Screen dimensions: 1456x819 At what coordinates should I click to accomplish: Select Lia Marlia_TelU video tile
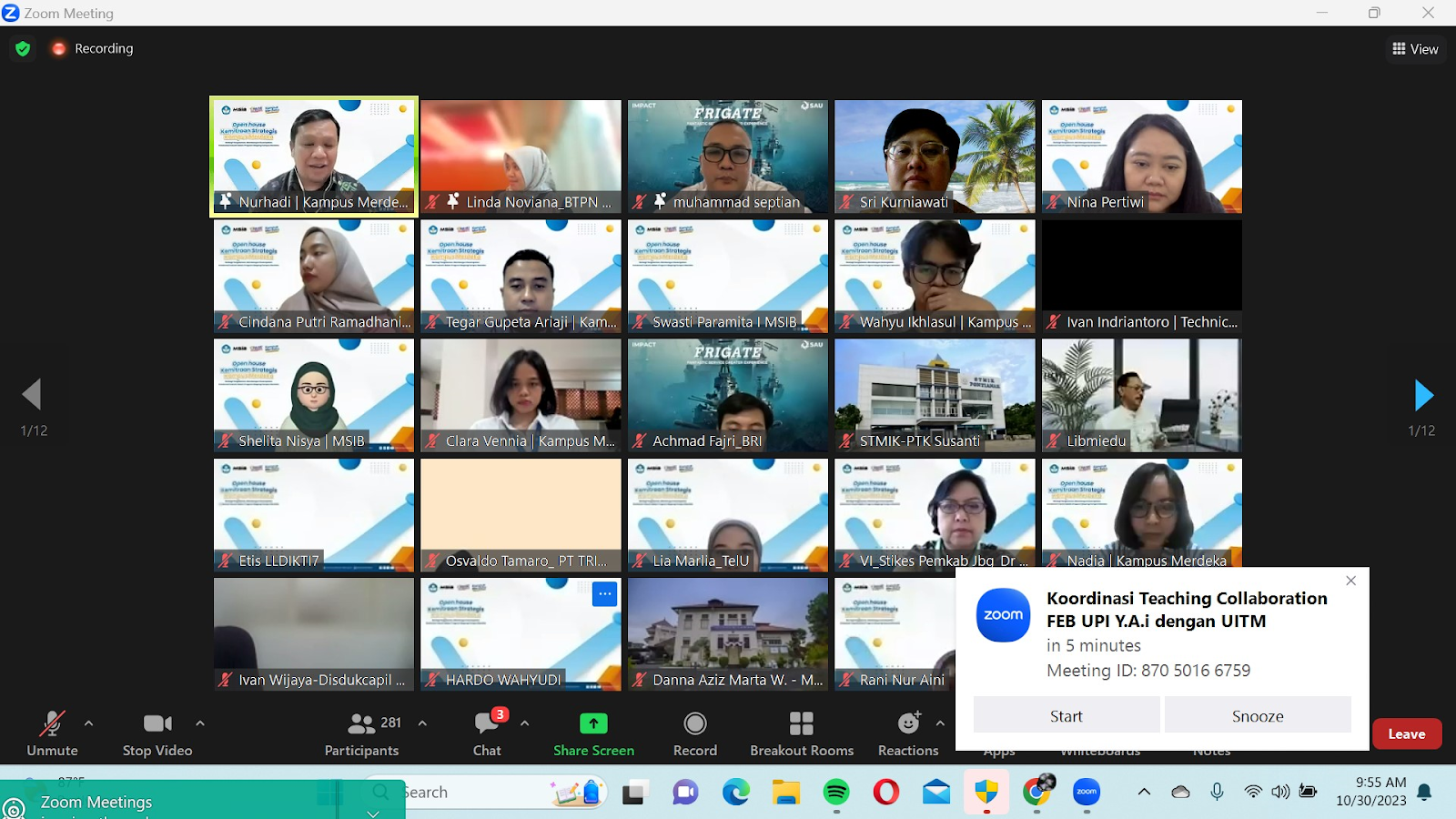(728, 515)
